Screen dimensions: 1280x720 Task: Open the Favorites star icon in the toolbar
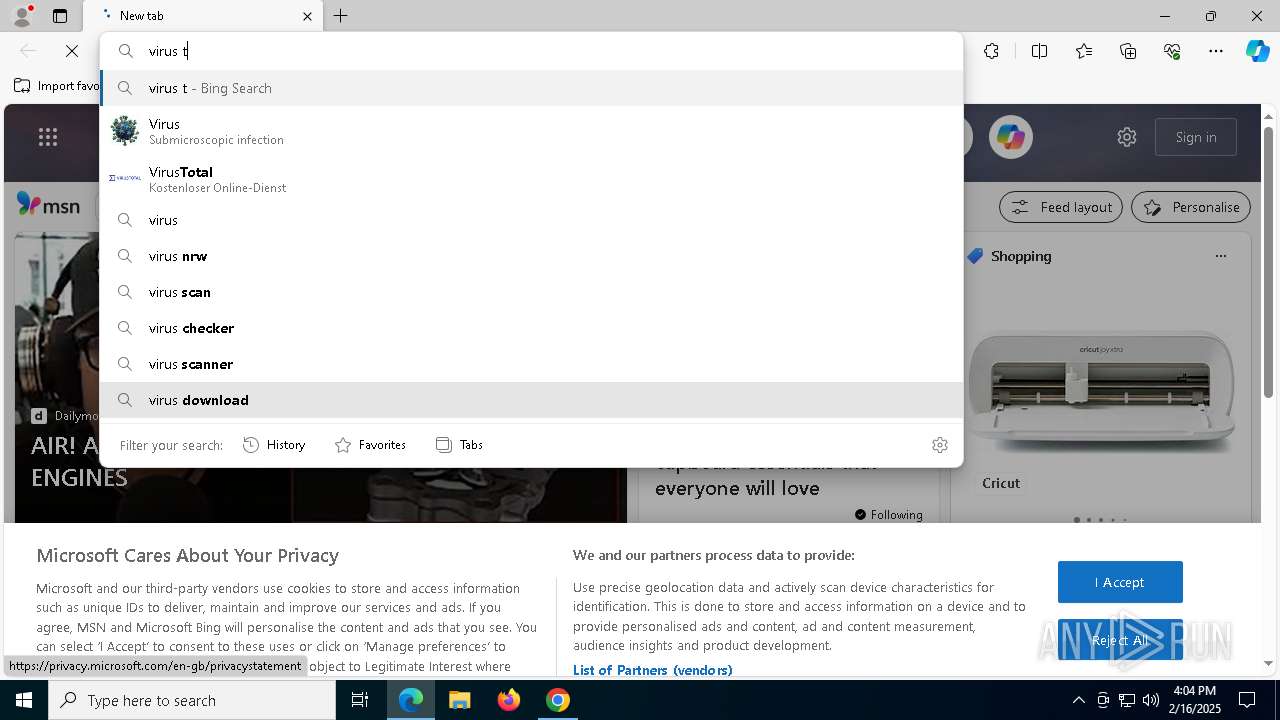(x=1084, y=51)
